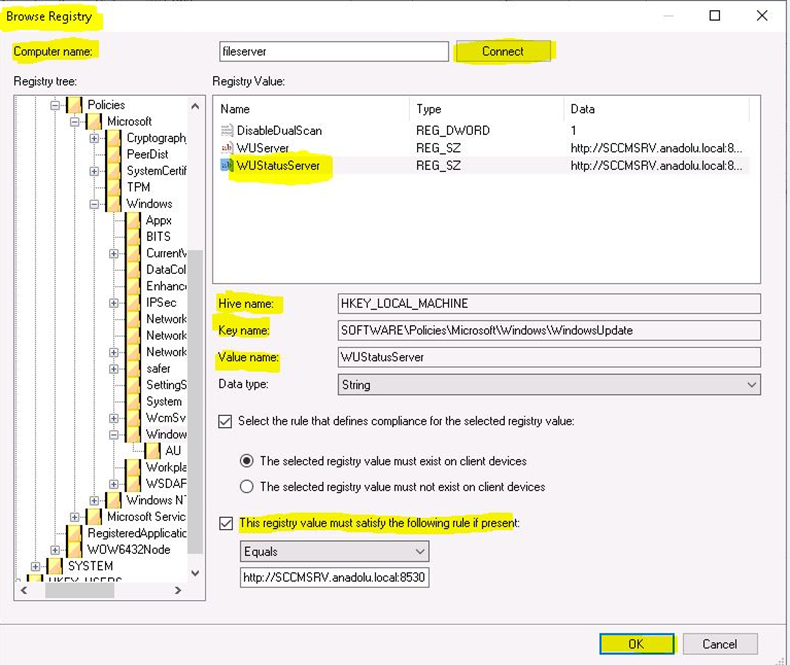790x665 pixels.
Task: Toggle 'Select the rule that defines compliance' checkbox
Action: (225, 421)
